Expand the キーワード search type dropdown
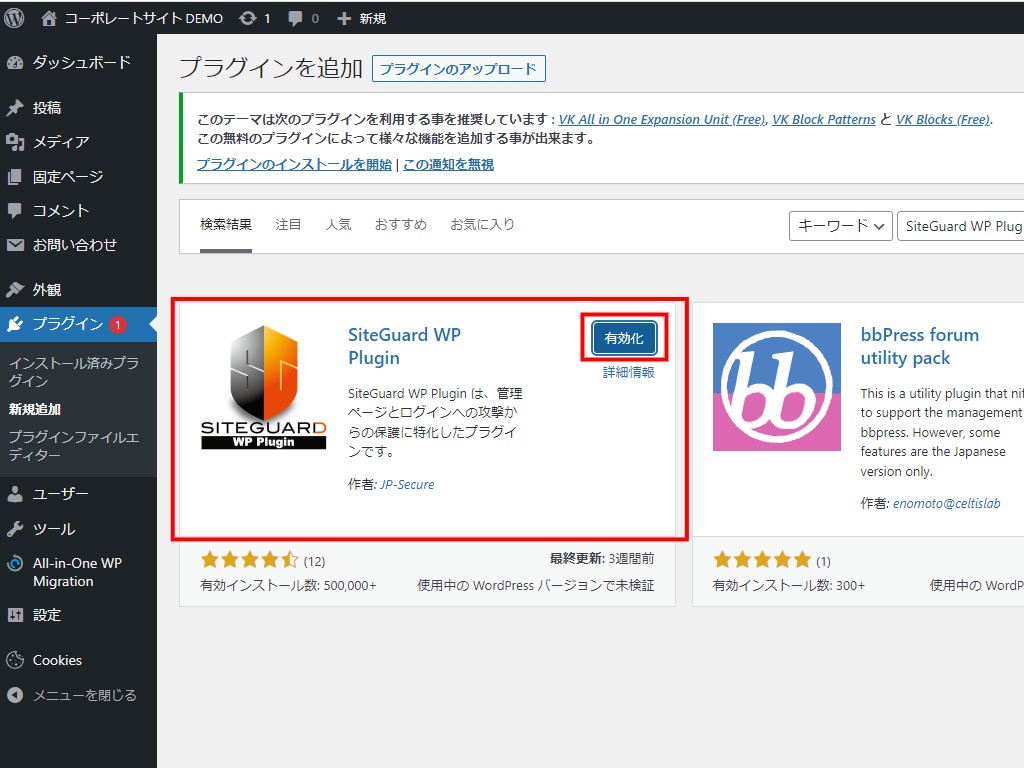 coord(840,226)
